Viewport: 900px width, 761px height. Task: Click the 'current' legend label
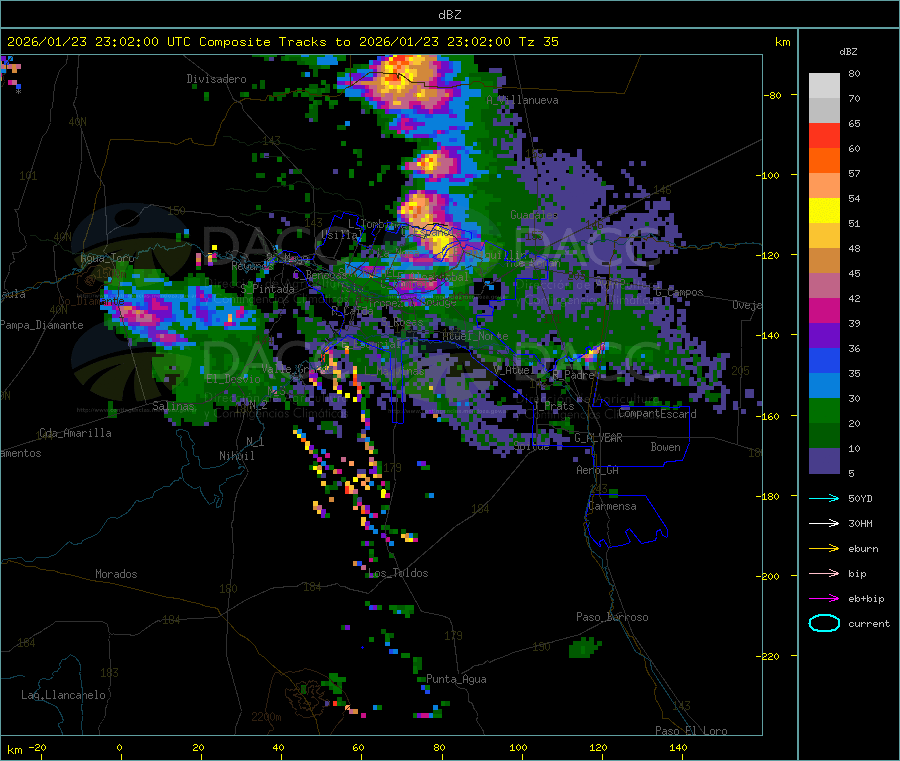pos(869,624)
